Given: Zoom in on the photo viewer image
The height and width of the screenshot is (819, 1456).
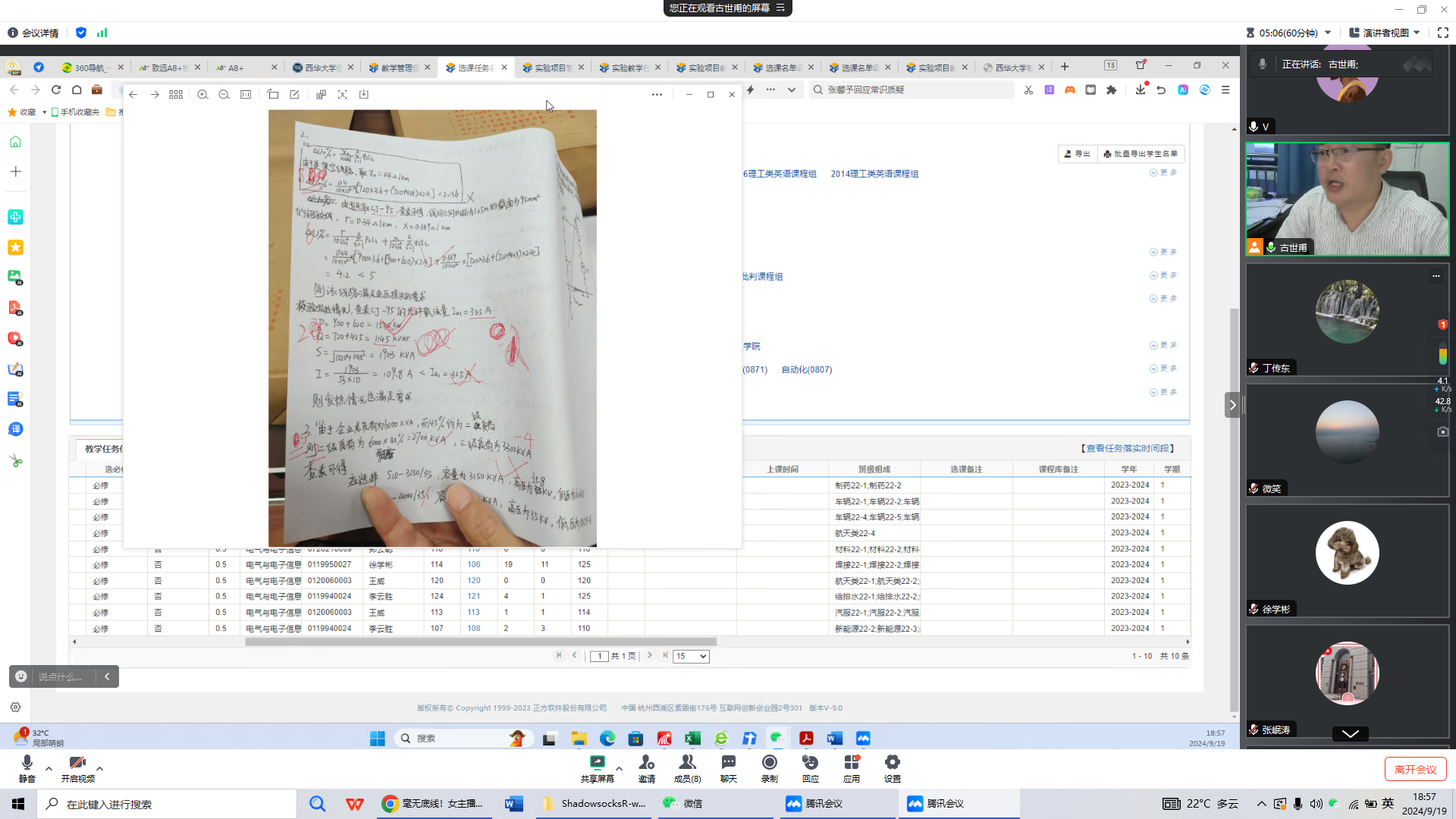Looking at the screenshot, I should pyautogui.click(x=202, y=95).
